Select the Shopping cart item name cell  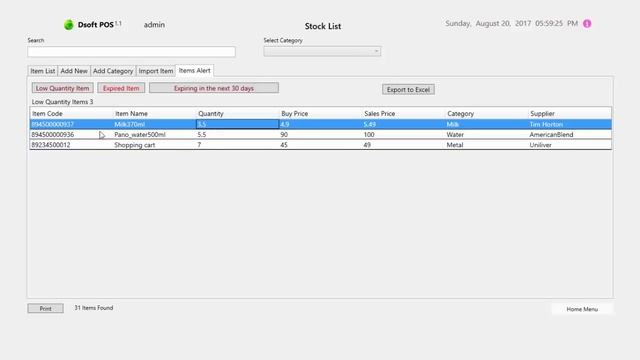tap(155, 145)
